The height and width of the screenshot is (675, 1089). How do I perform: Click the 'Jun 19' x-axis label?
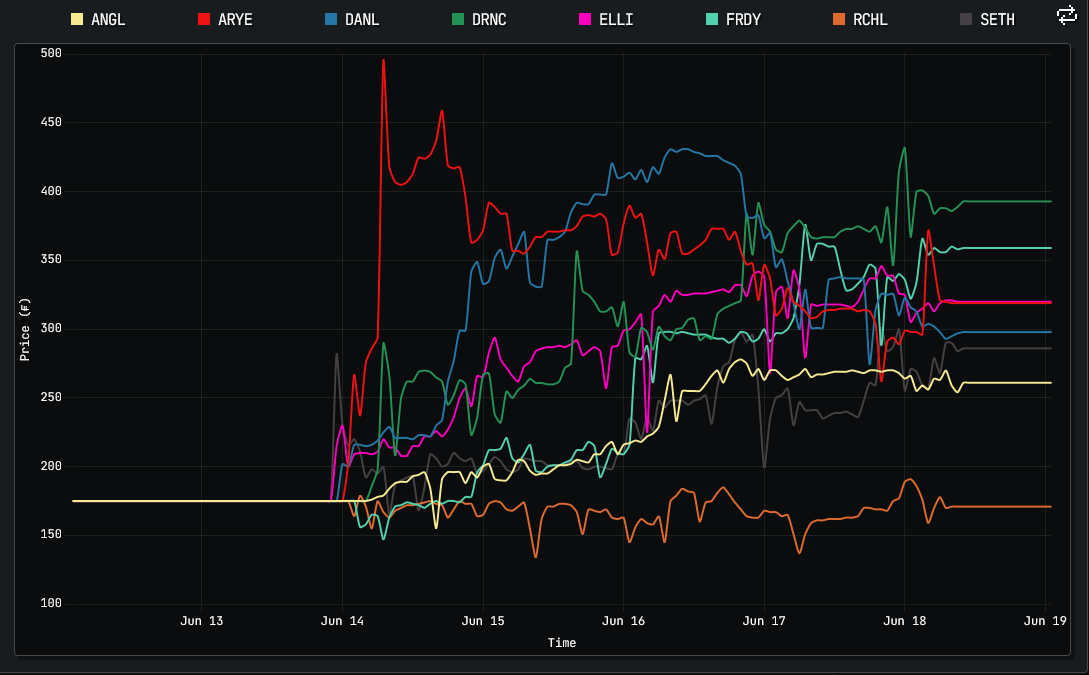(1045, 621)
